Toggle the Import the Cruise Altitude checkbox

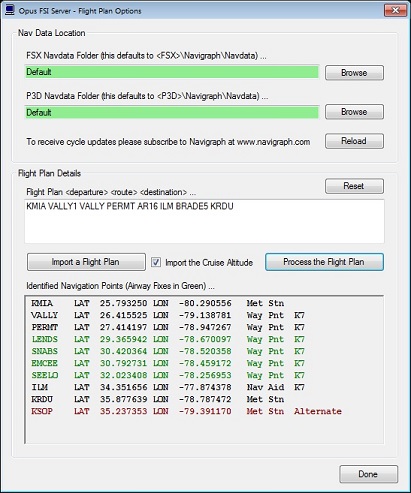click(x=156, y=262)
